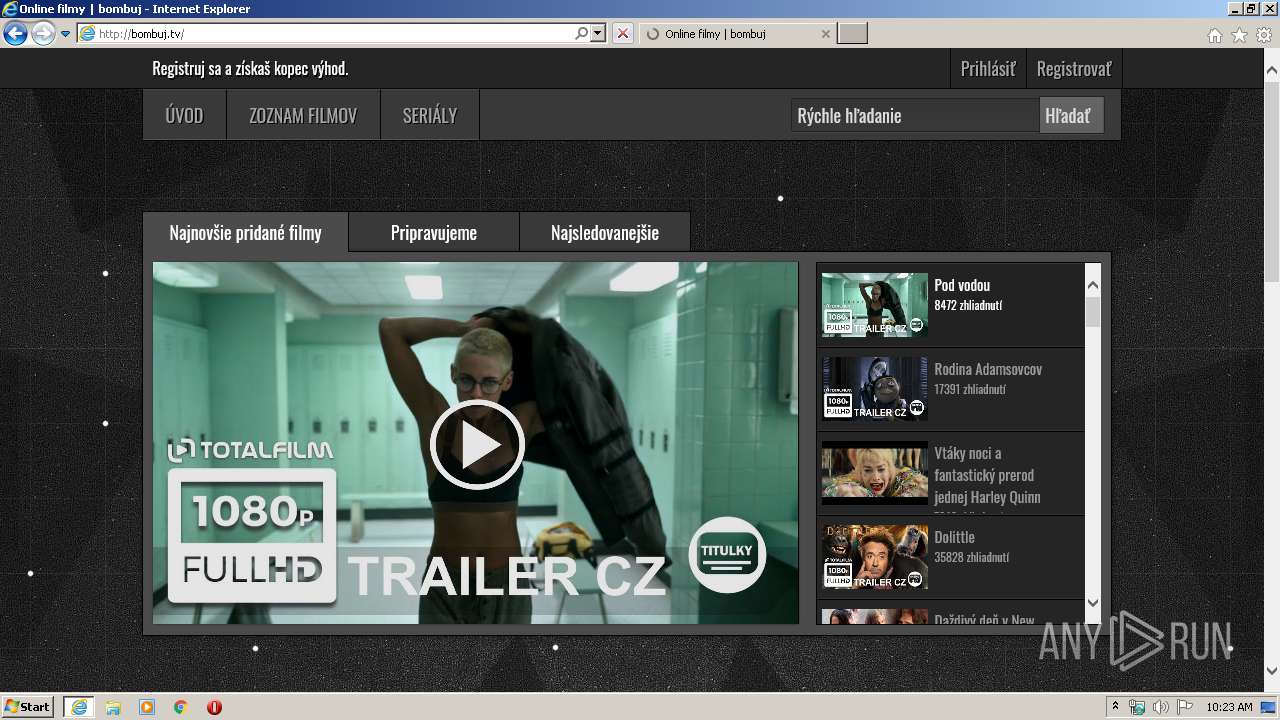Play the featured trailer video
The width and height of the screenshot is (1280, 720).
click(x=477, y=445)
